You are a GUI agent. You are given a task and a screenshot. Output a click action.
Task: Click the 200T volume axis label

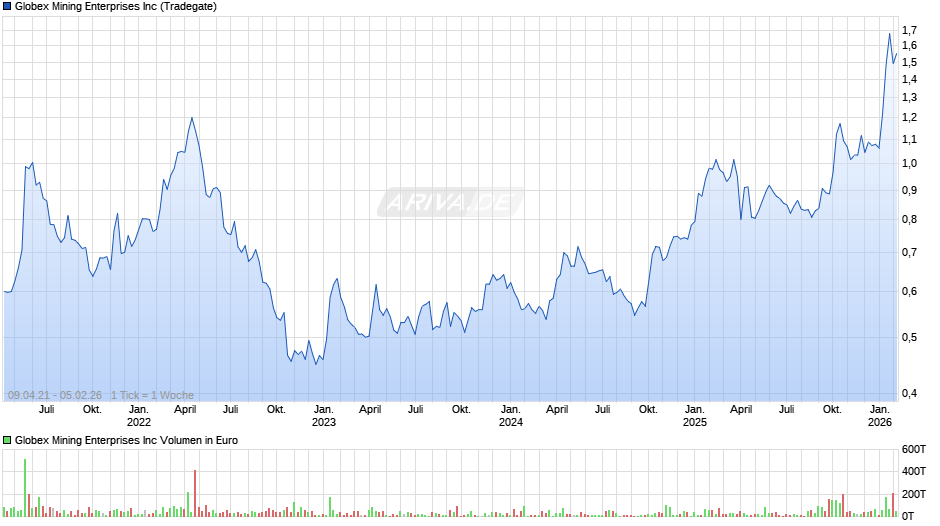(x=914, y=494)
